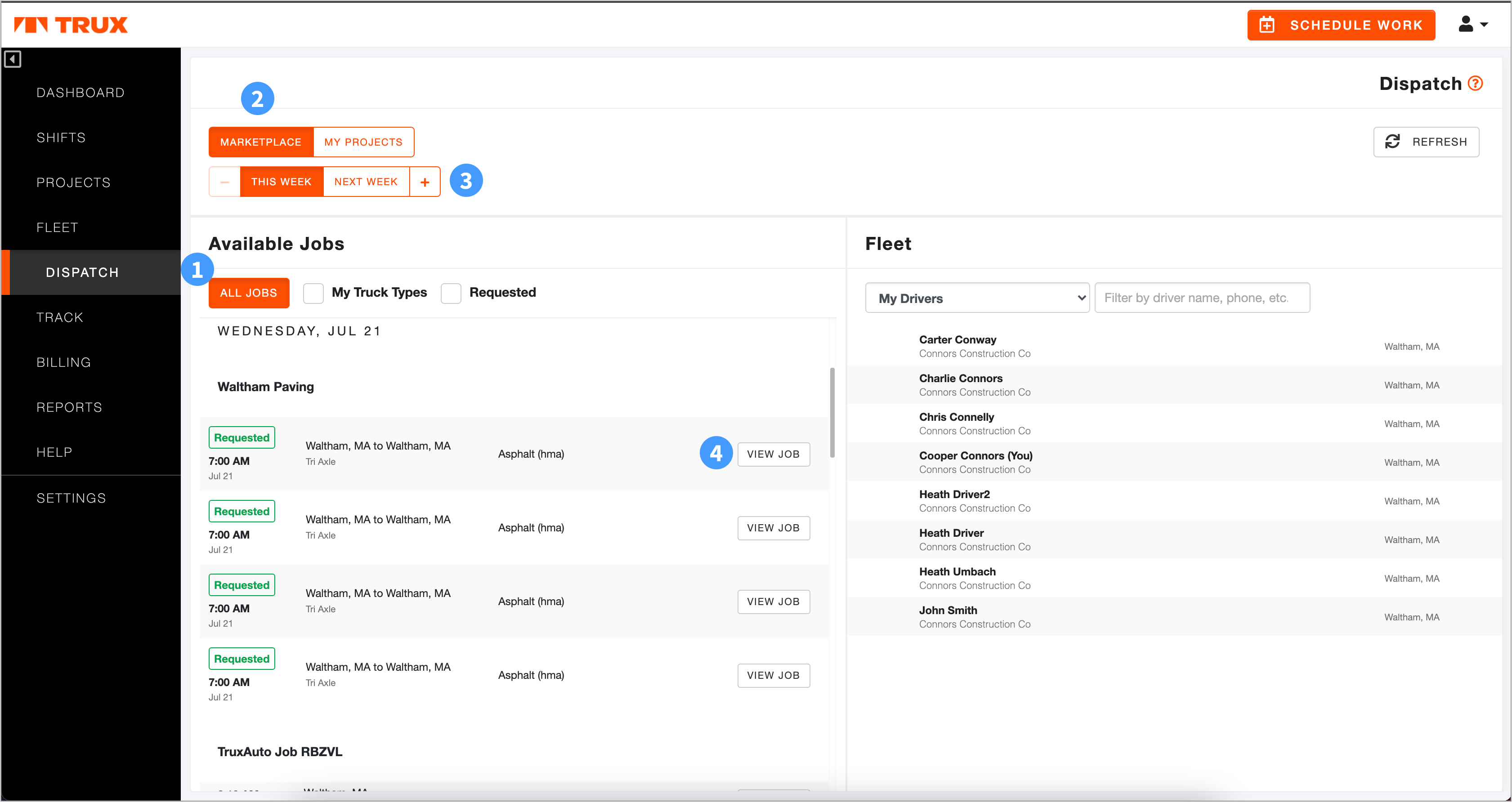This screenshot has width=1512, height=802.
Task: Click the Available Jobs scrollbar
Action: point(832,412)
